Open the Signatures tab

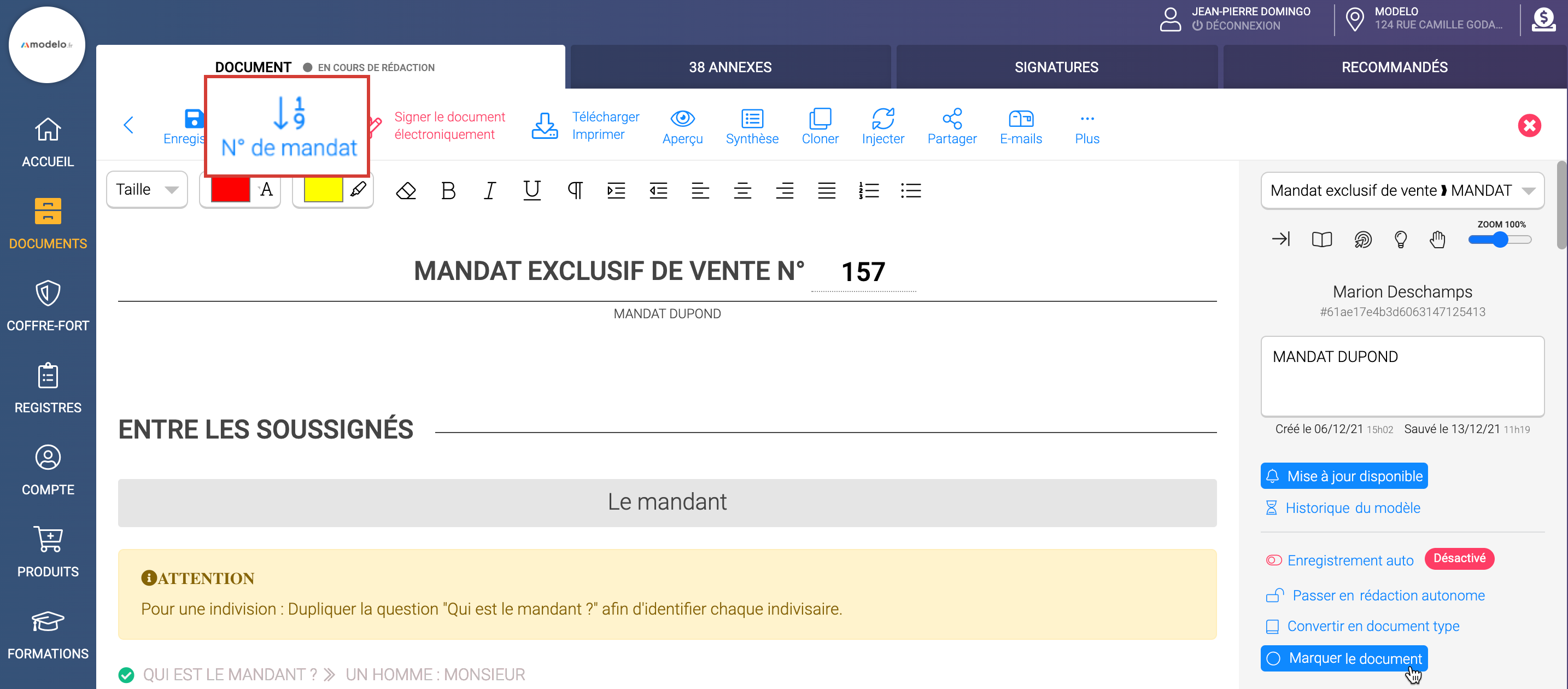1056,67
